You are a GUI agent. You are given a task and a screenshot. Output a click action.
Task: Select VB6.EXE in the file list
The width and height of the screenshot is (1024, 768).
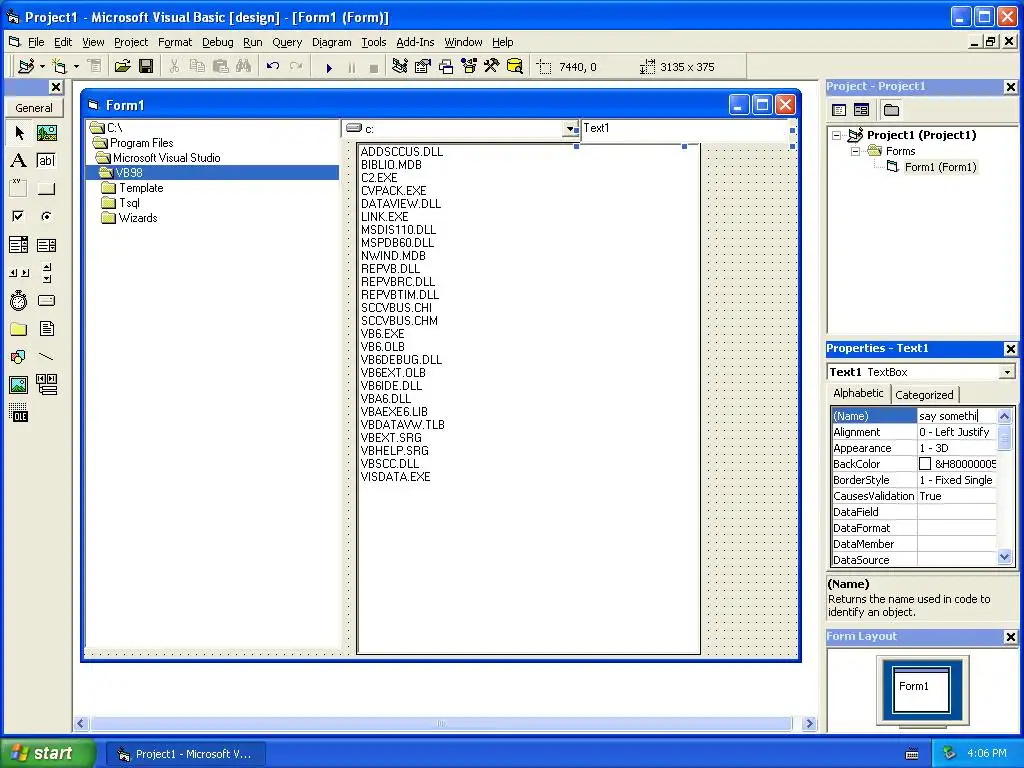(x=383, y=334)
